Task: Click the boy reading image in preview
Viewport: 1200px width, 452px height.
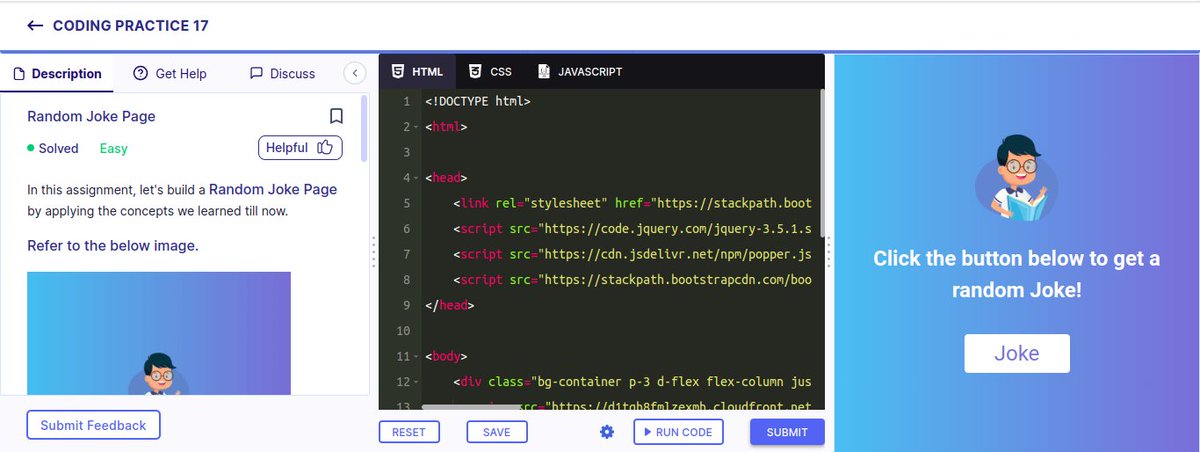Action: click(1016, 177)
